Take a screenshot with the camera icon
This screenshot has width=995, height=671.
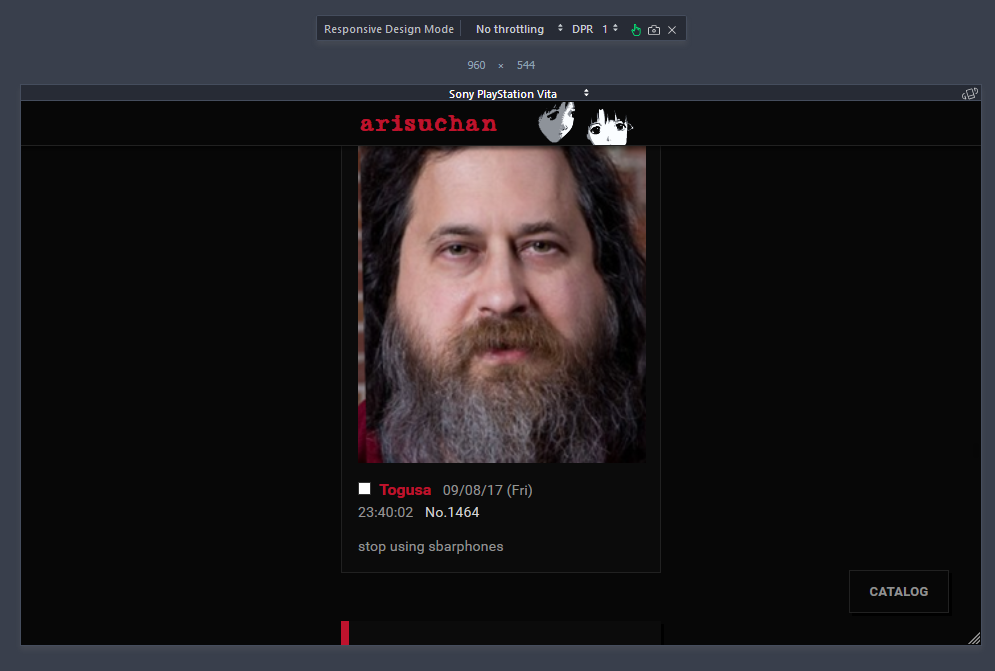point(654,30)
